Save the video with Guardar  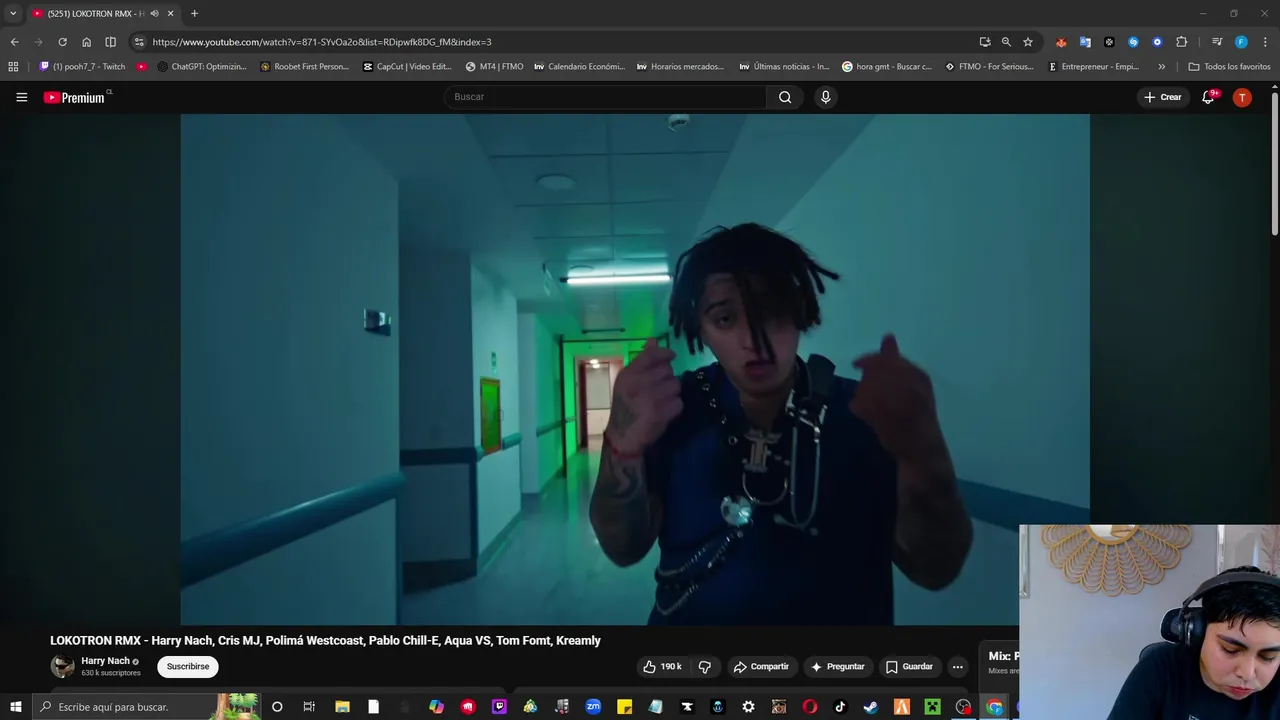(x=910, y=667)
